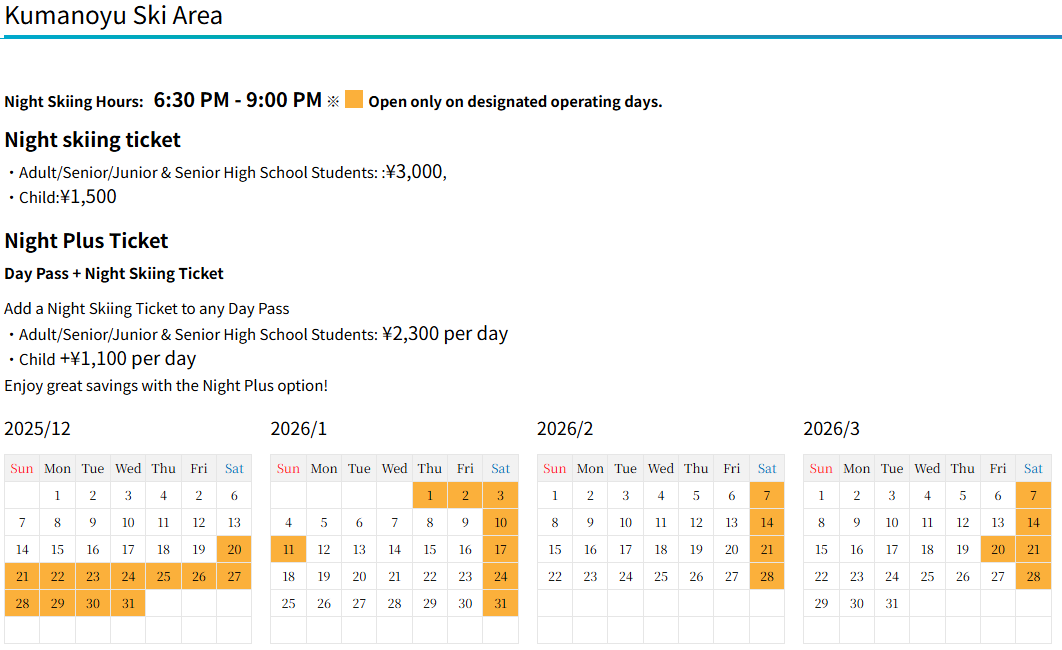1062x650 pixels.
Task: Select January 1 in the 2026/1 calendar
Action: (x=430, y=495)
